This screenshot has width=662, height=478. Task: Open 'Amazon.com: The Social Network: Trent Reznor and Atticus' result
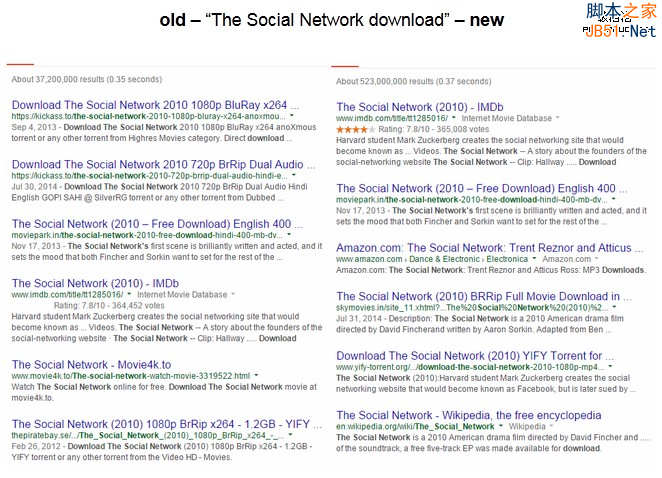(x=490, y=248)
